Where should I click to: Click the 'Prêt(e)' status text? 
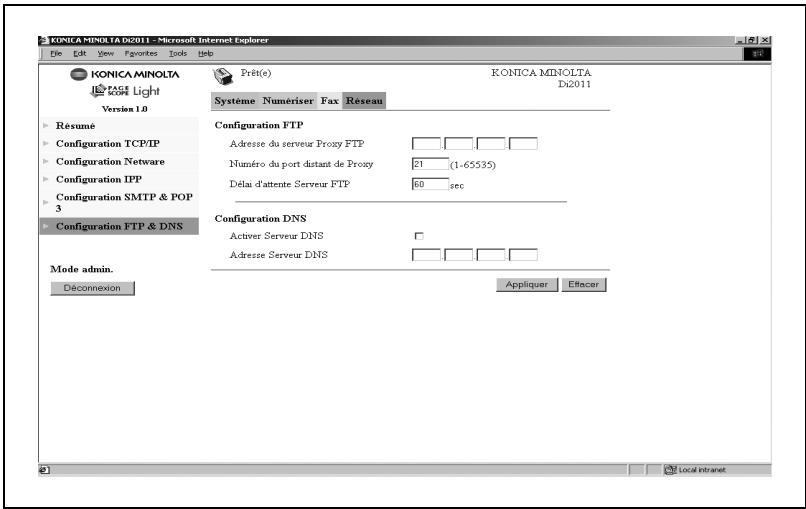pos(256,73)
